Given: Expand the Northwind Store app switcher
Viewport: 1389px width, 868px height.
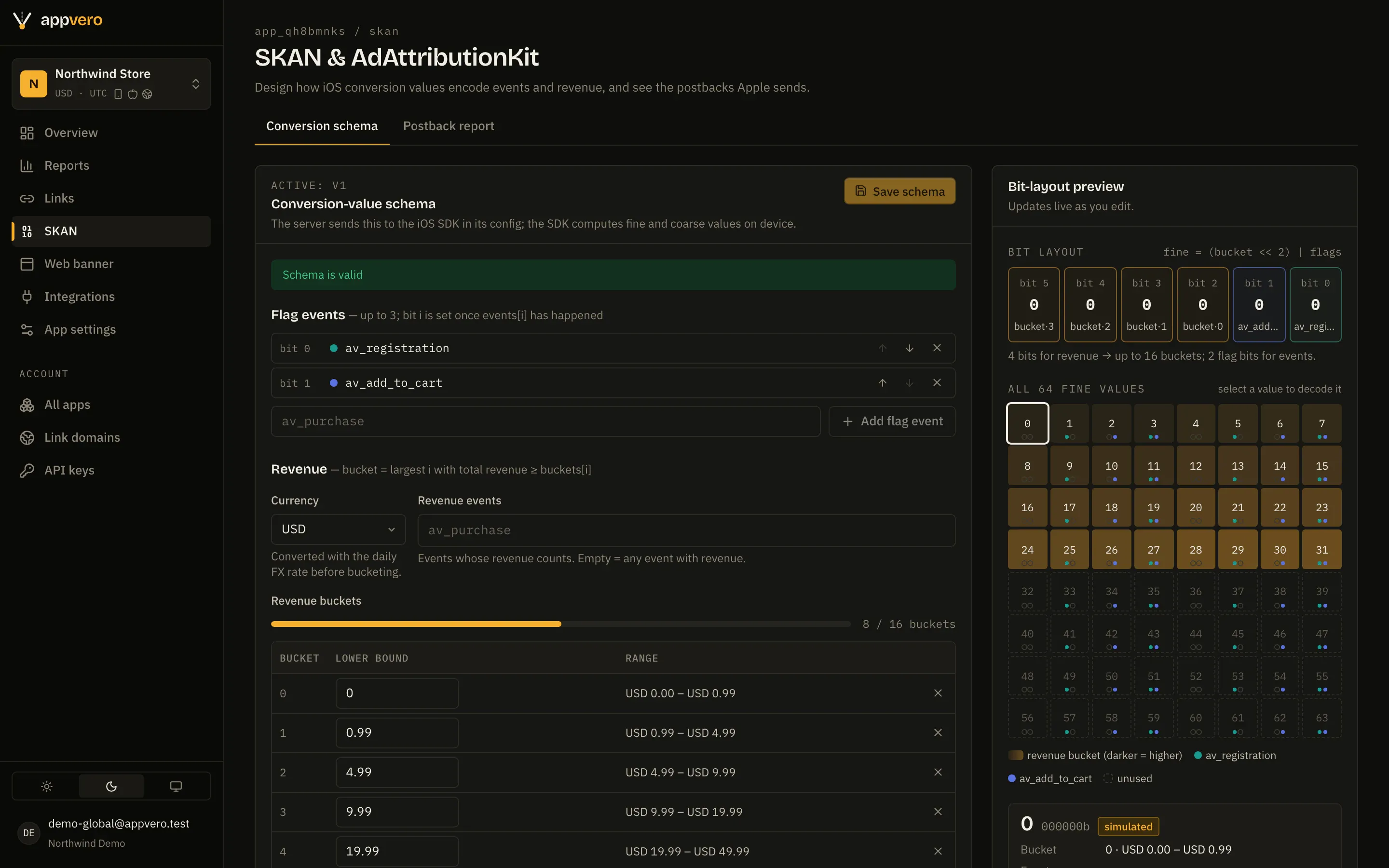Looking at the screenshot, I should coord(111,84).
